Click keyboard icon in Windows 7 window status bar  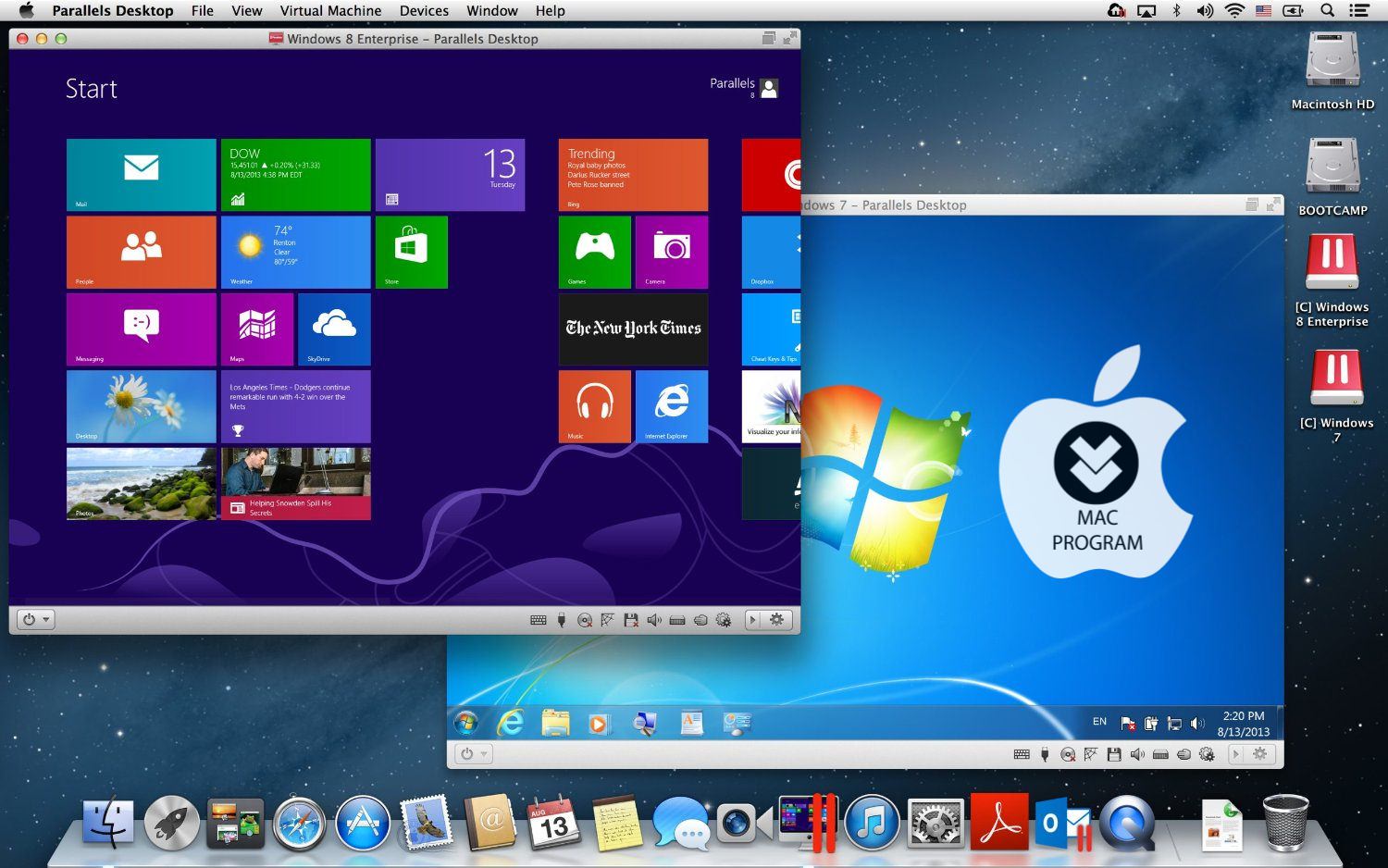pos(1022,754)
